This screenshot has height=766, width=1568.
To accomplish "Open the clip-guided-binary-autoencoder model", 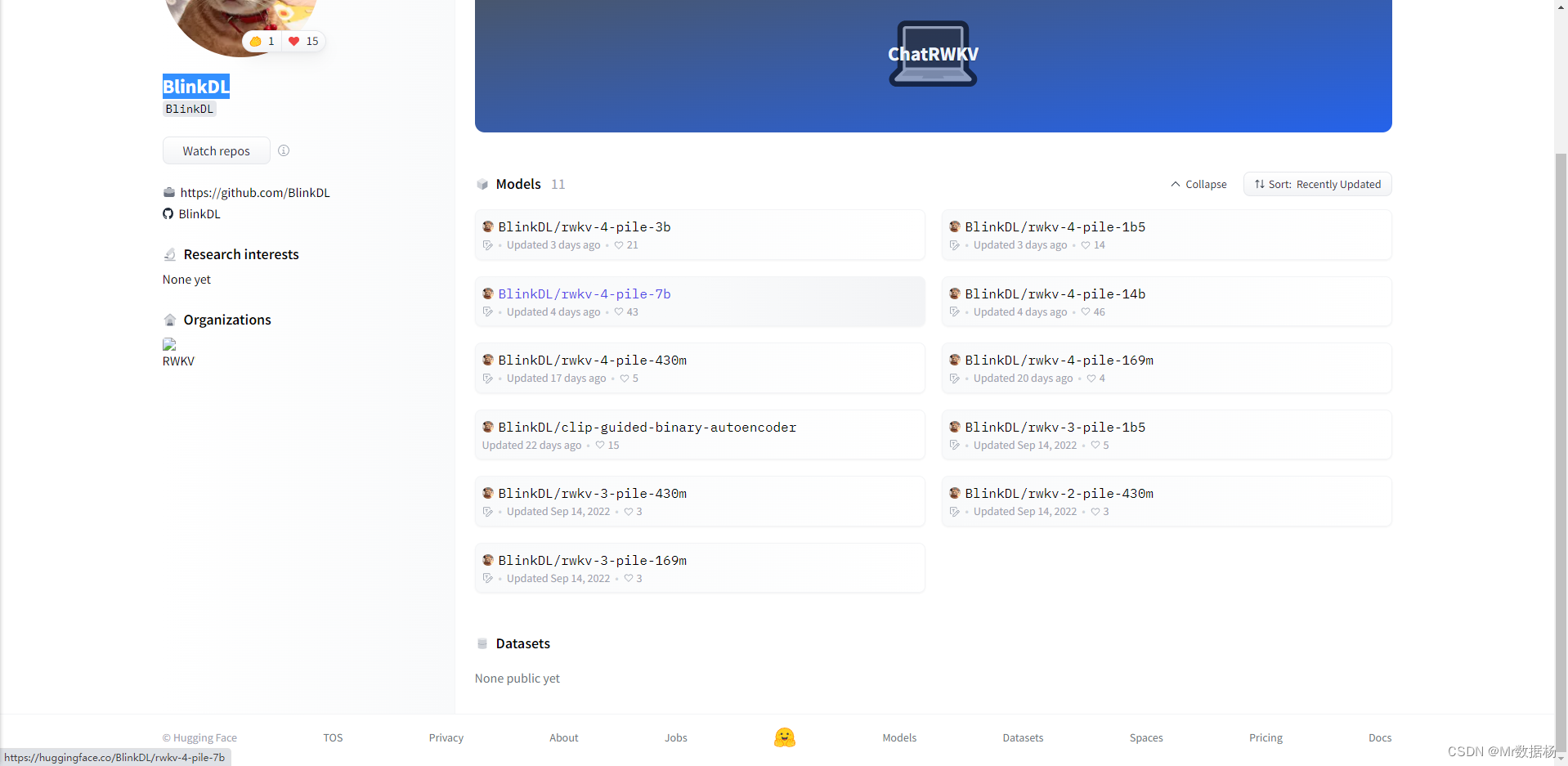I will (700, 435).
